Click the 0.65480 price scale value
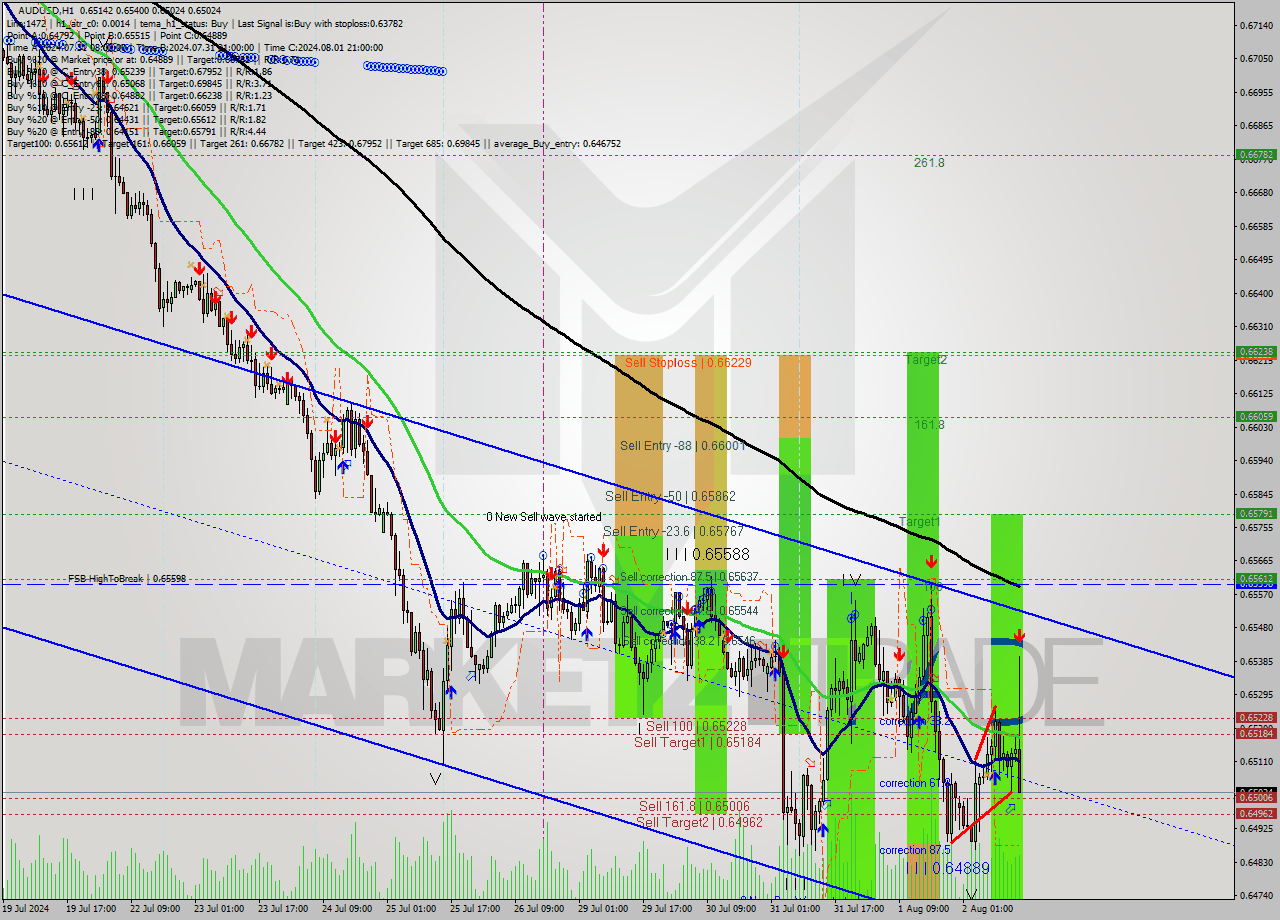1280x920 pixels. pos(1258,628)
